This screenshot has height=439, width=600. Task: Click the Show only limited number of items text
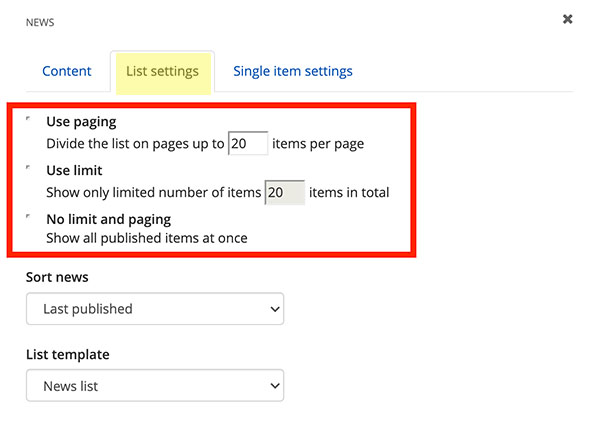[x=152, y=192]
